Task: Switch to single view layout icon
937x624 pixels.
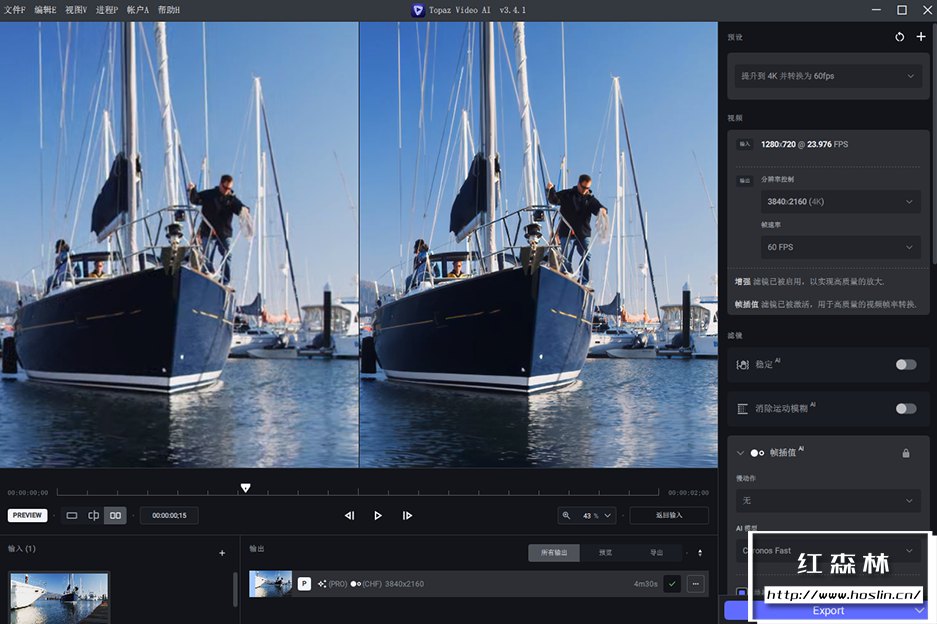Action: point(72,516)
